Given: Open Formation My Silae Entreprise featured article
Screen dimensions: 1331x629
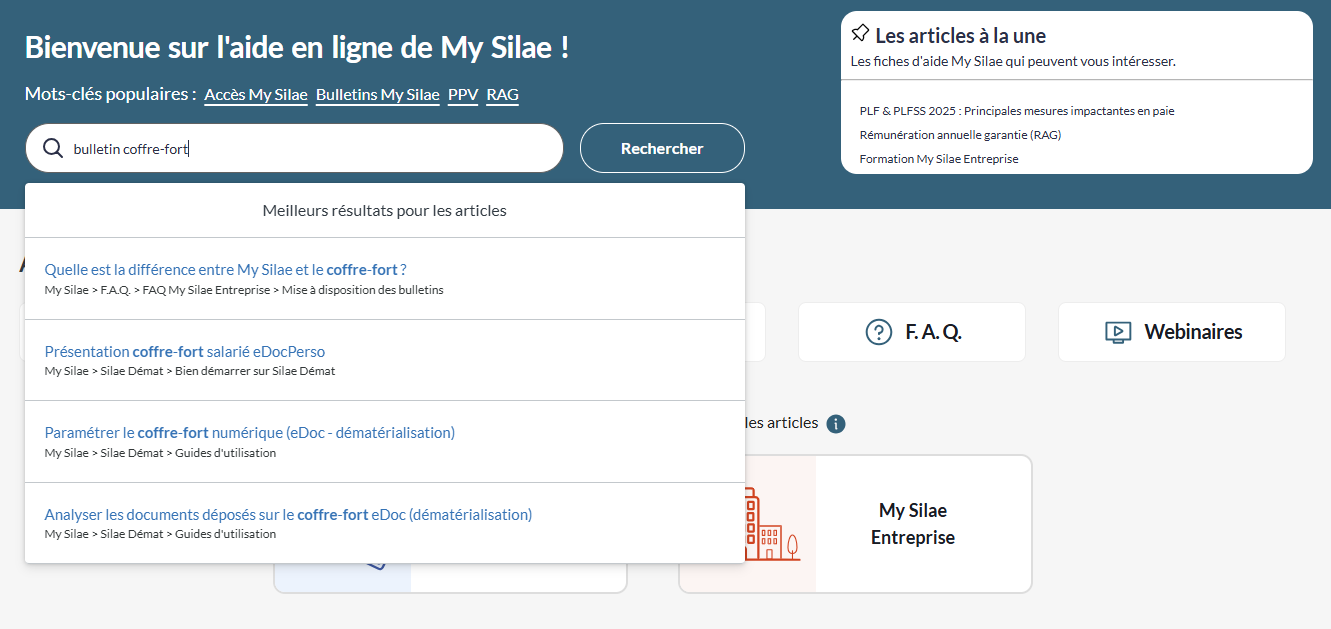Looking at the screenshot, I should click(939, 159).
